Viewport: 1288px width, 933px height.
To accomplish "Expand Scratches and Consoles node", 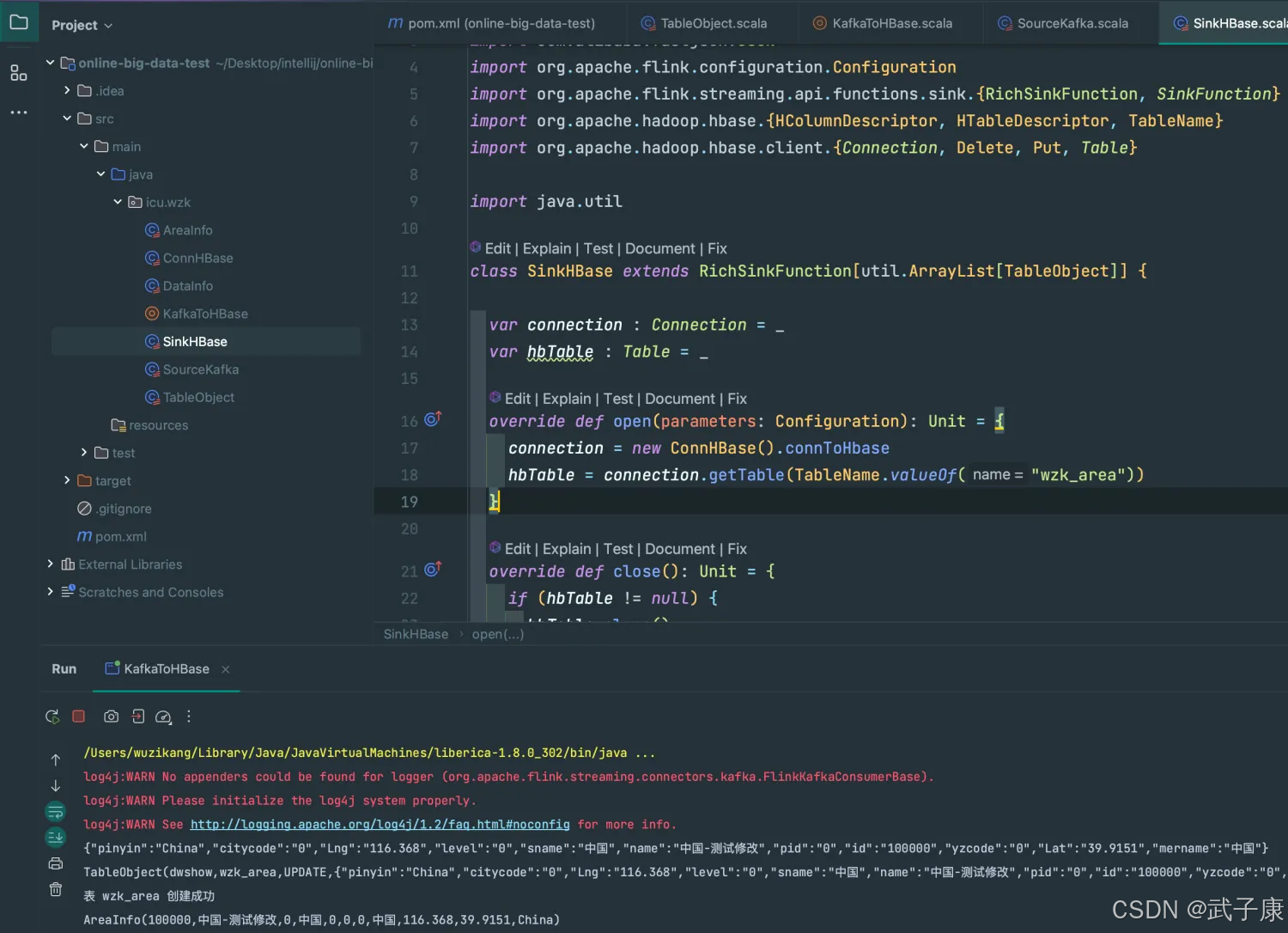I will pos(50,592).
